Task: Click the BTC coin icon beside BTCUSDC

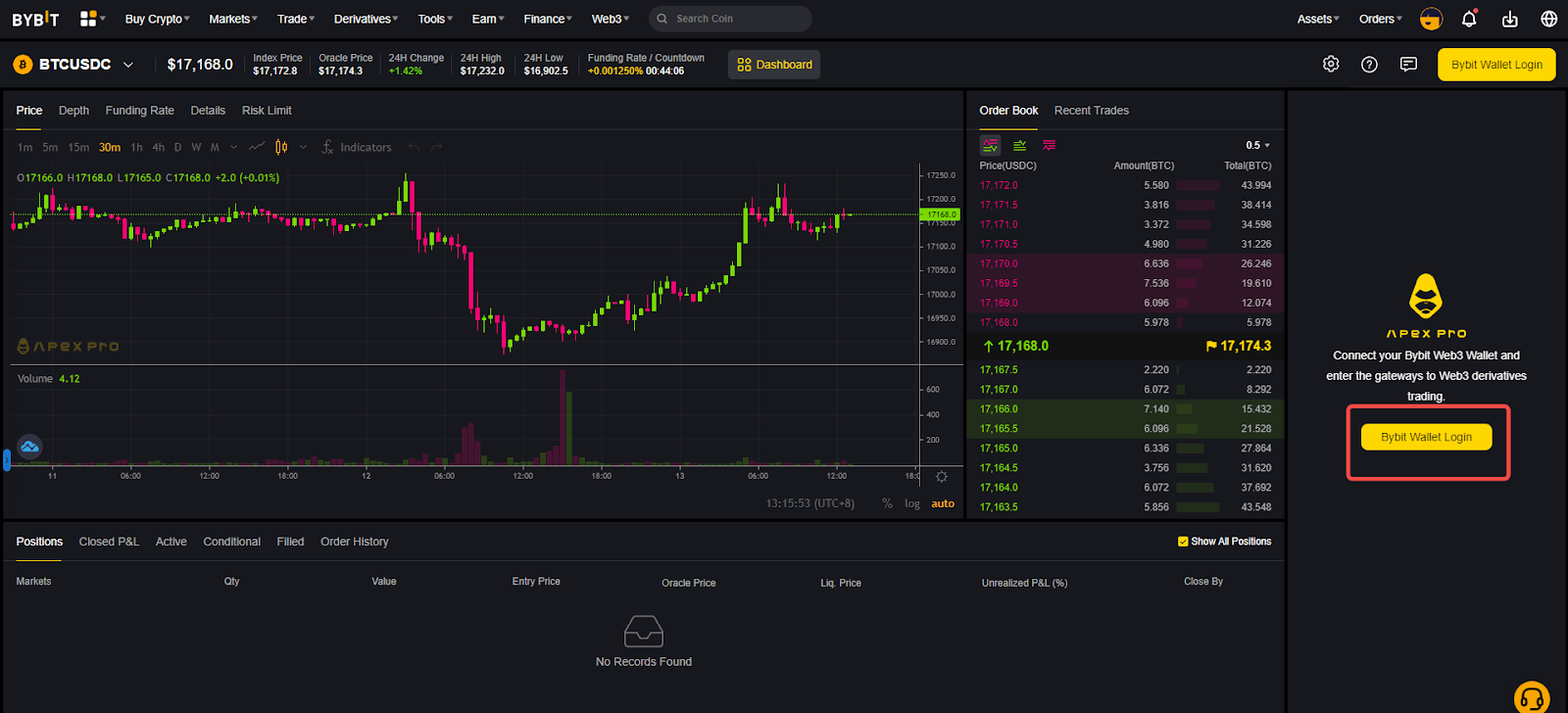Action: 23,65
